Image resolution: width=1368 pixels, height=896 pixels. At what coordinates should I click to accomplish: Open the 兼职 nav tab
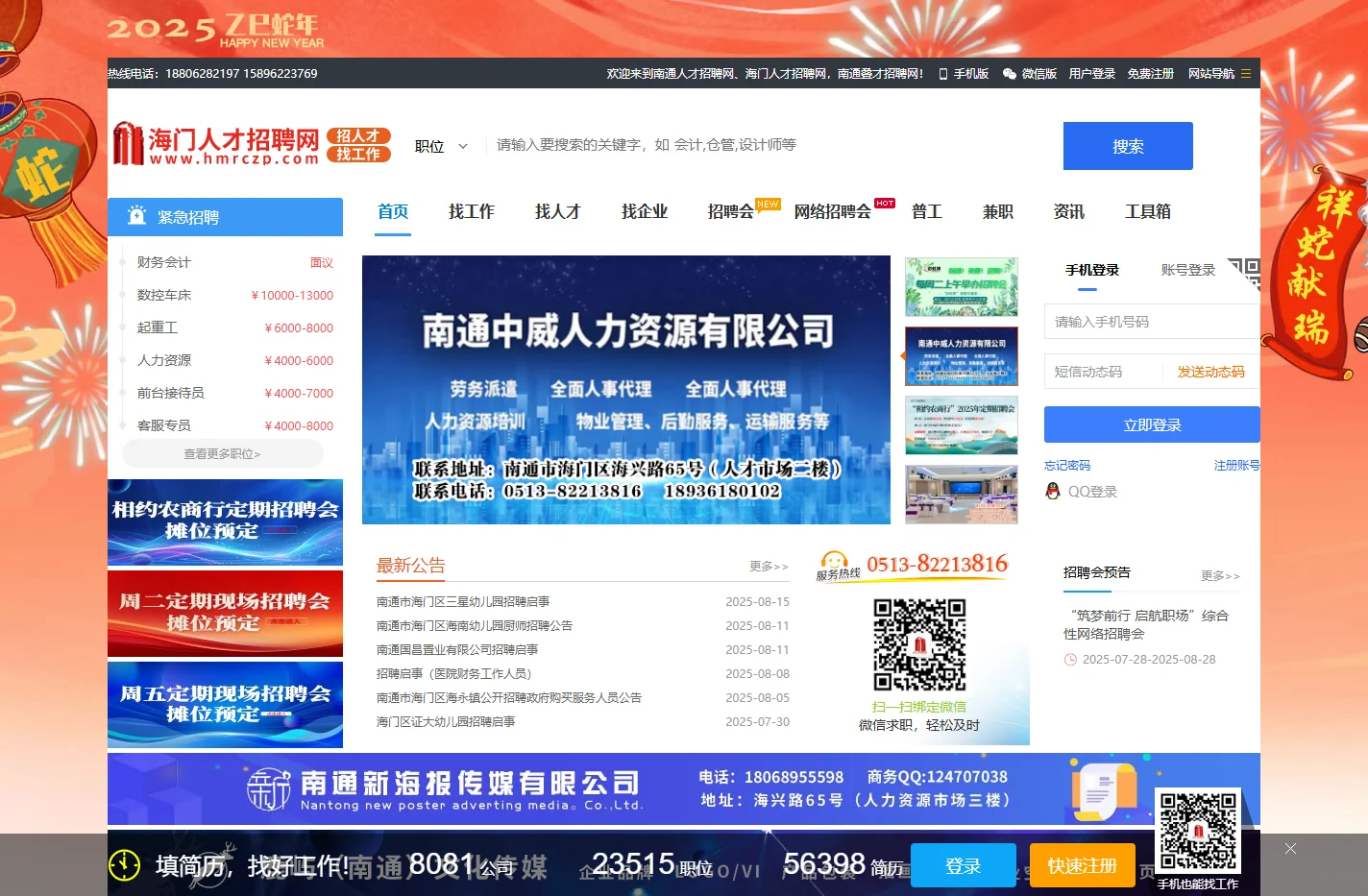998,211
